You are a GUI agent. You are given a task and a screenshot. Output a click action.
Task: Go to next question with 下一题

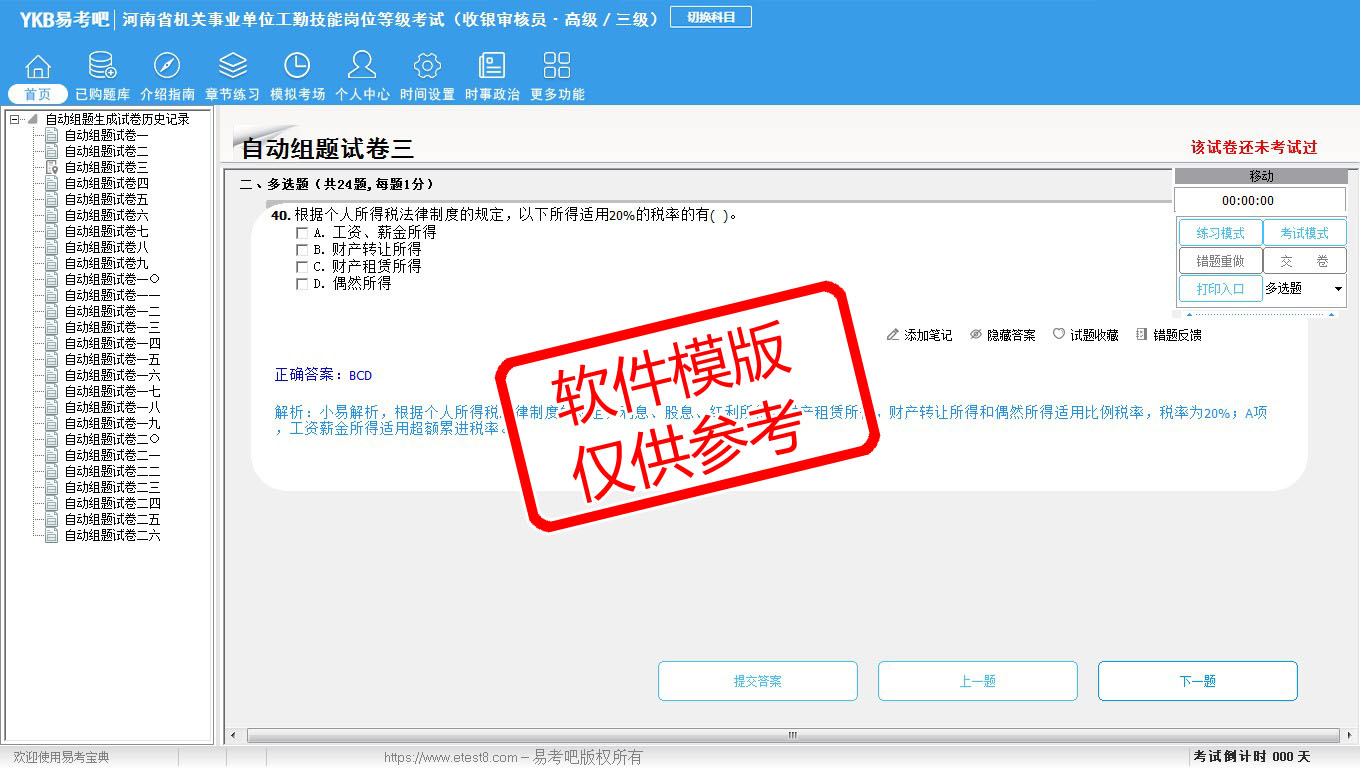(1197, 681)
